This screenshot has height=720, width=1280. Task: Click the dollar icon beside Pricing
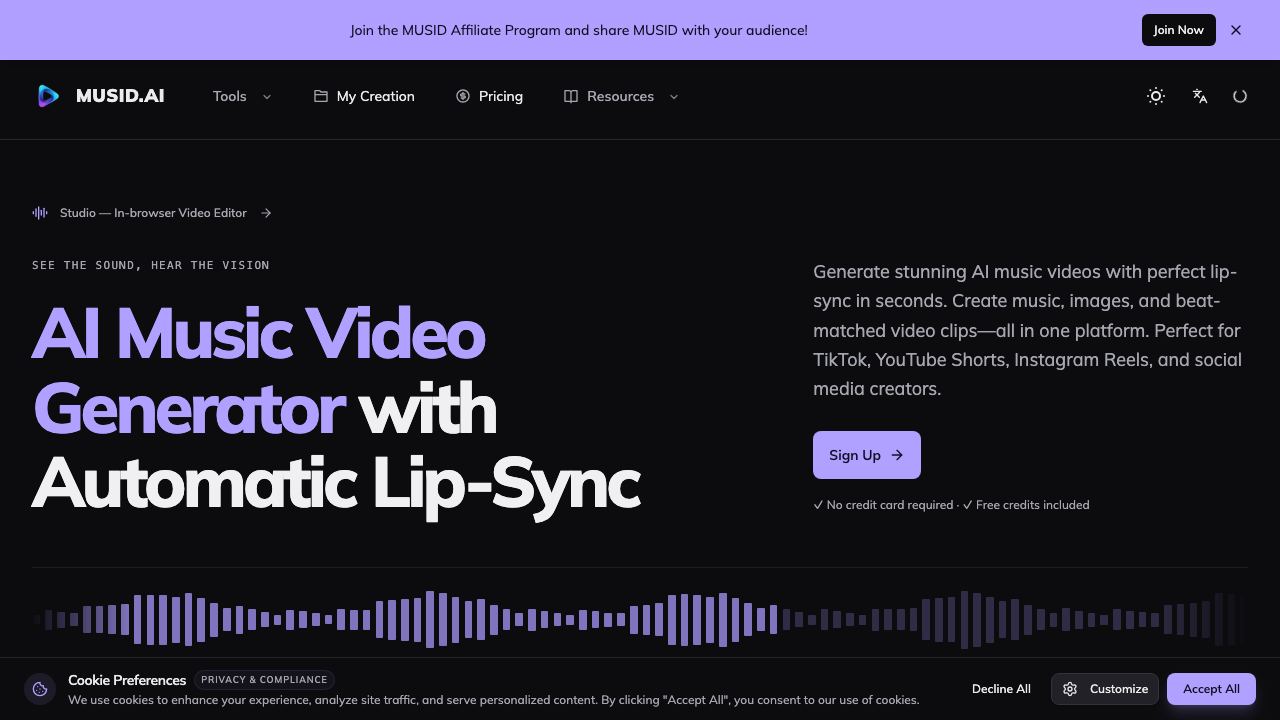click(x=463, y=96)
